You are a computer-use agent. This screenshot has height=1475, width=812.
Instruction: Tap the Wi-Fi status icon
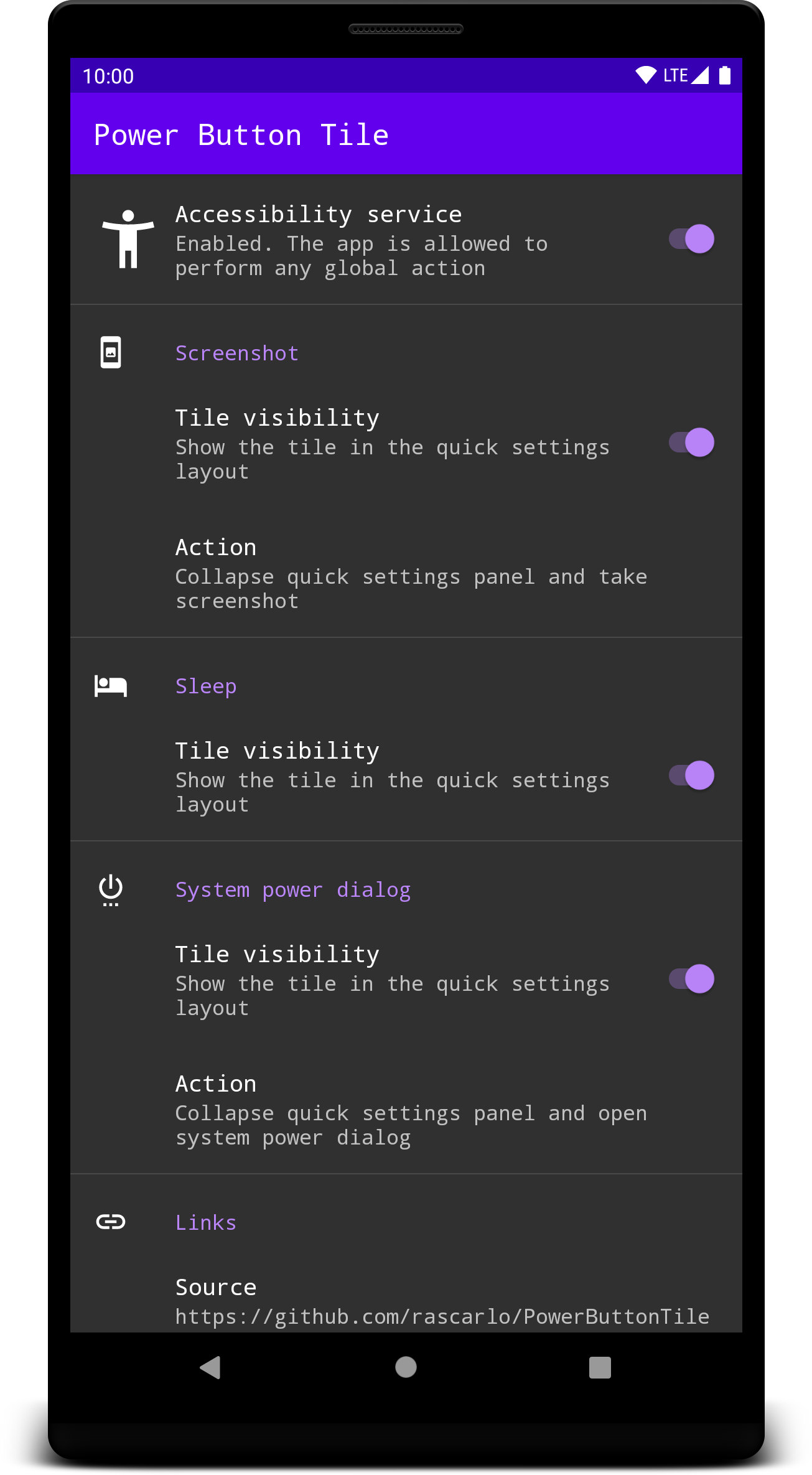(645, 75)
